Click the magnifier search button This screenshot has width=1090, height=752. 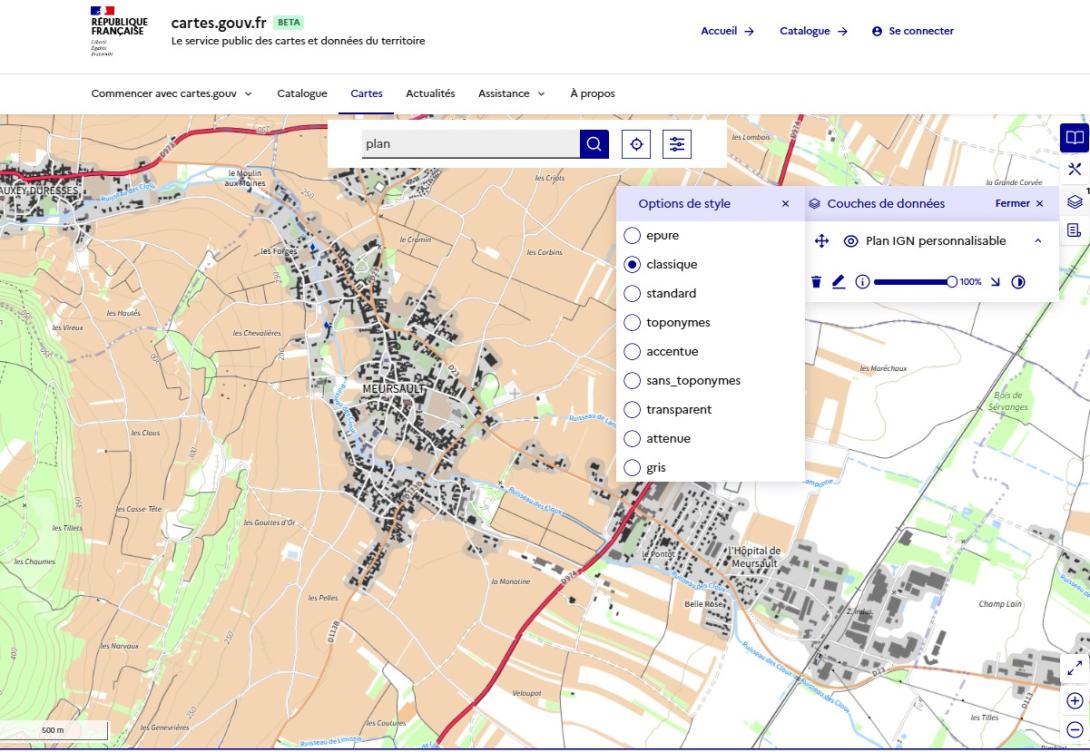click(x=594, y=144)
